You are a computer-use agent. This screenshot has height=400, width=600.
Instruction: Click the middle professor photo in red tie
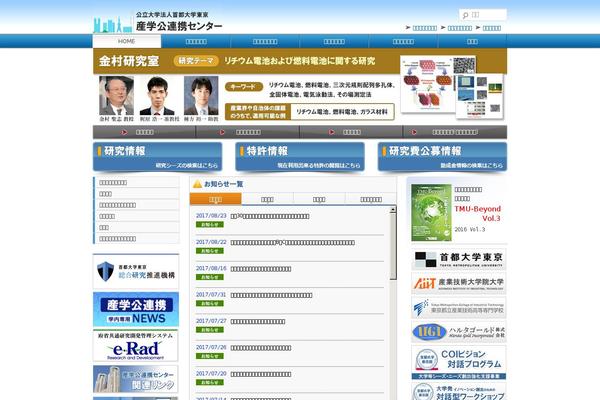(x=157, y=96)
